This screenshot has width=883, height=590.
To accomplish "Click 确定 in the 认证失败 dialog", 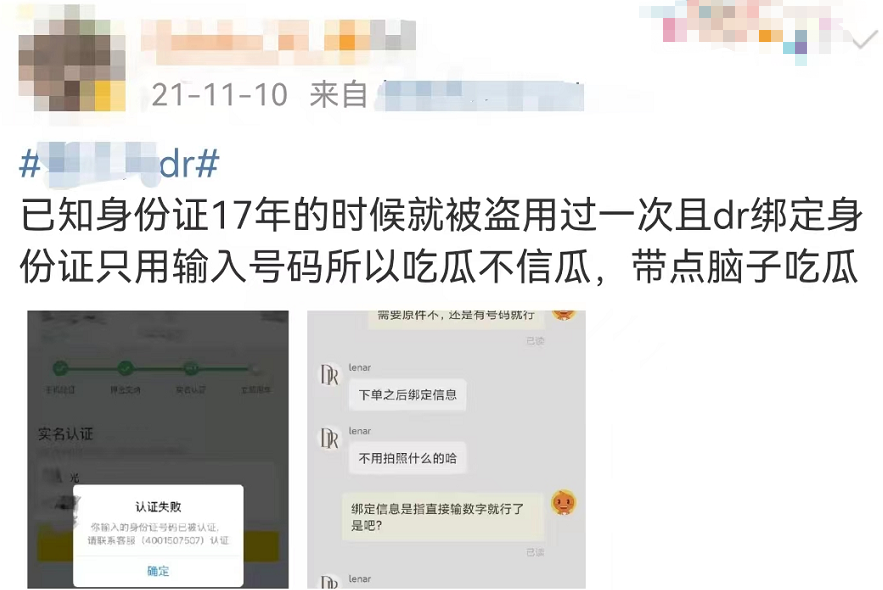I will pyautogui.click(x=158, y=571).
